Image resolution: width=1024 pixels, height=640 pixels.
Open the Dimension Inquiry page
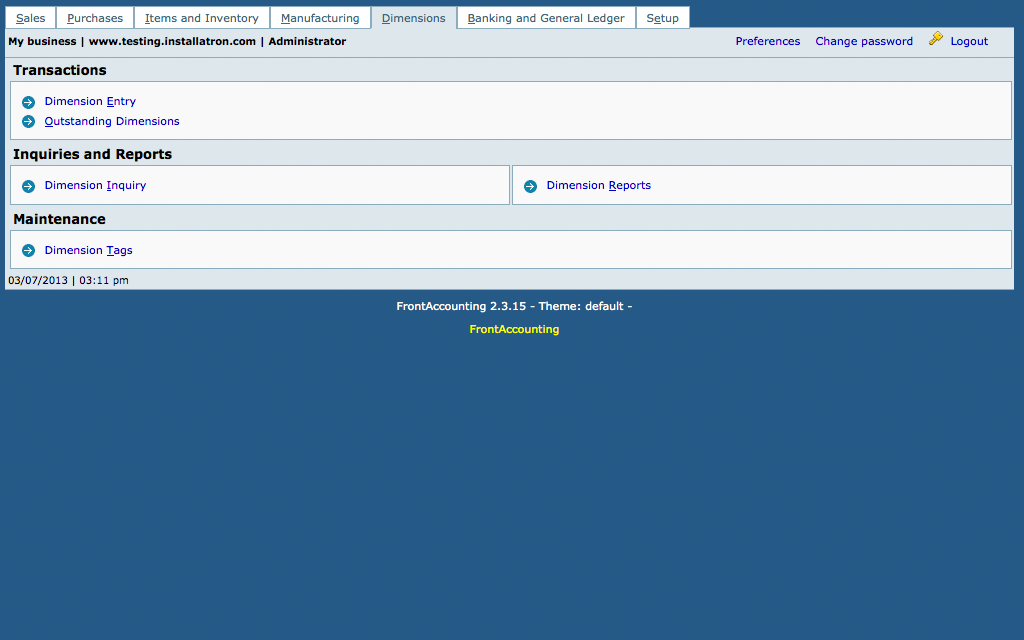pyautogui.click(x=95, y=185)
